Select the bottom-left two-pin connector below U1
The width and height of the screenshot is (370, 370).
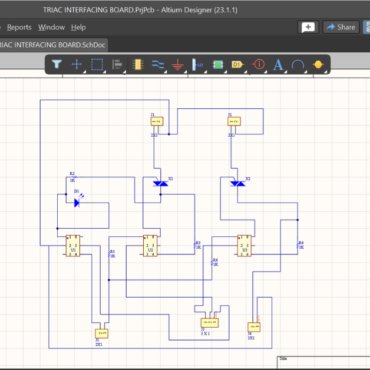(x=101, y=333)
